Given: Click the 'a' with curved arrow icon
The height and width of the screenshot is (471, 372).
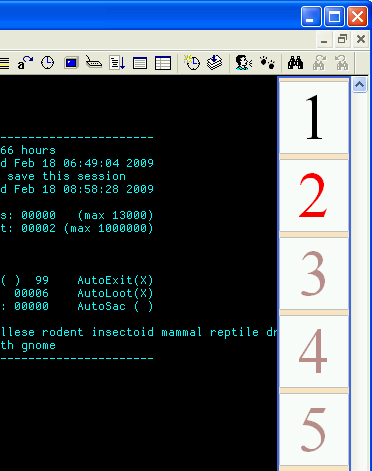Looking at the screenshot, I should (x=25, y=63).
